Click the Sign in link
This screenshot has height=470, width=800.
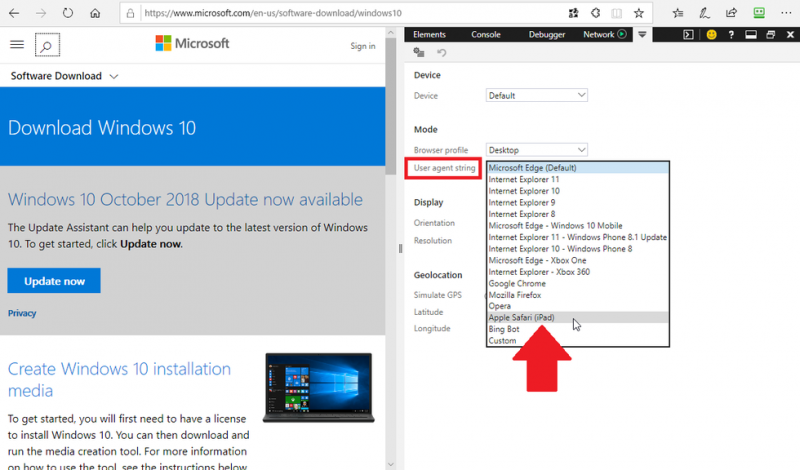click(x=363, y=46)
